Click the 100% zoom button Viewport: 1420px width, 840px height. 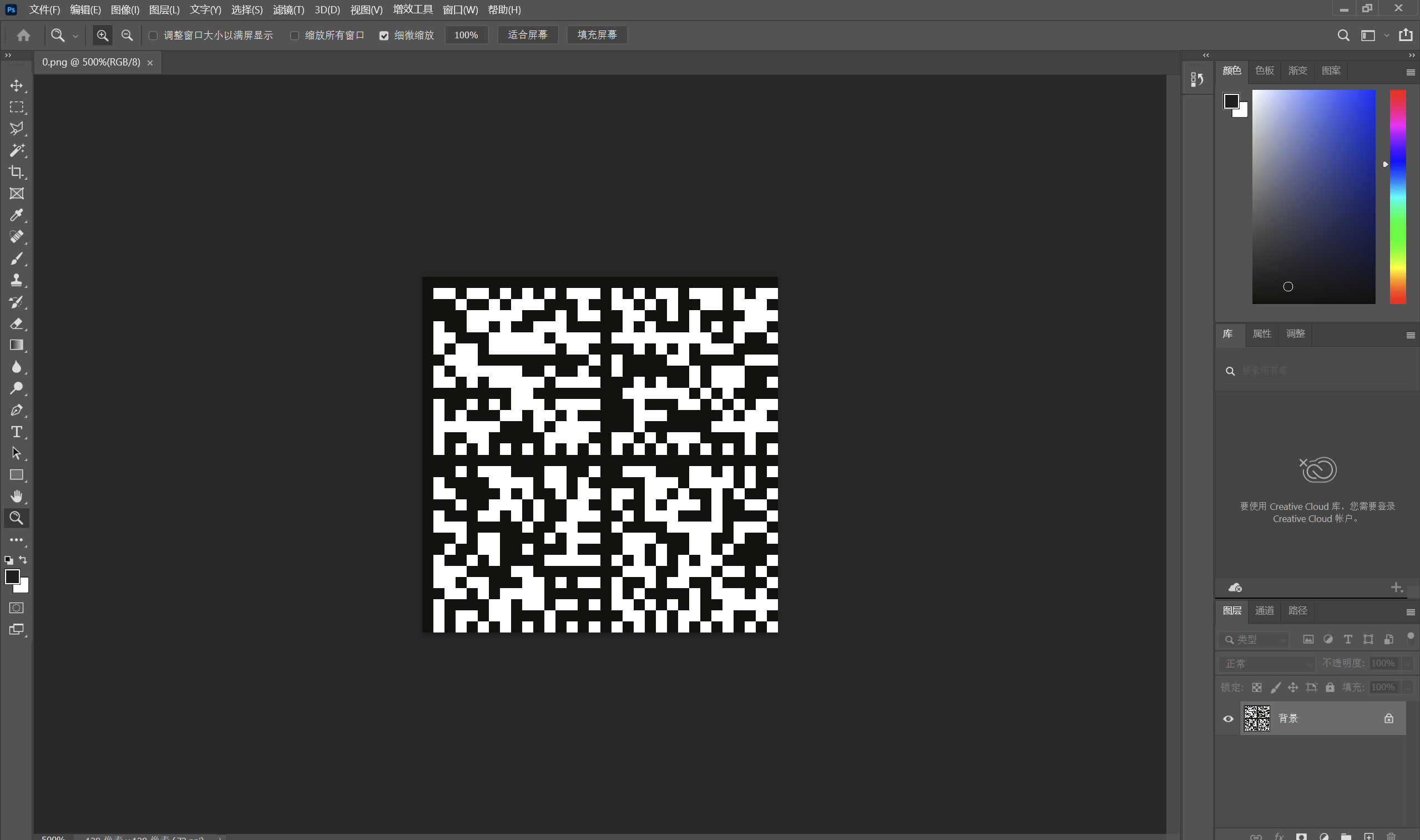466,35
